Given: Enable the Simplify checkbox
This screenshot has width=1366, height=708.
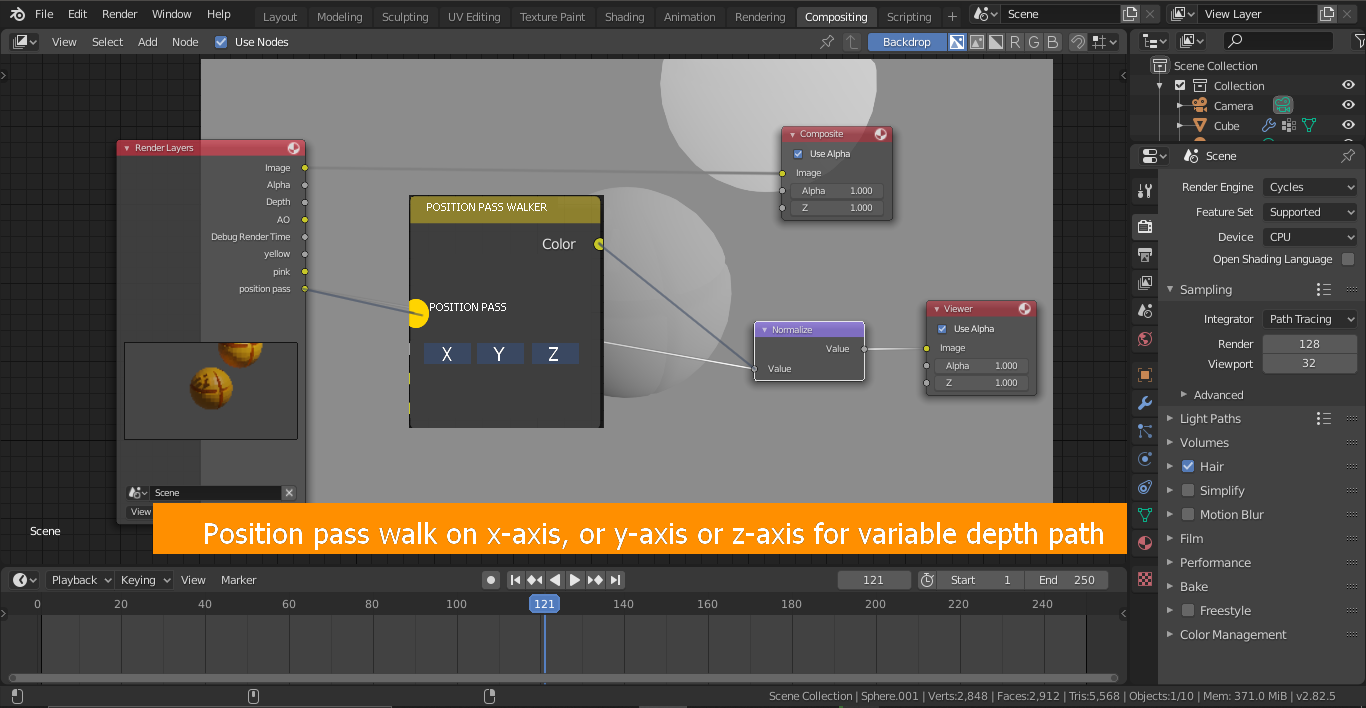Looking at the screenshot, I should tap(1188, 490).
